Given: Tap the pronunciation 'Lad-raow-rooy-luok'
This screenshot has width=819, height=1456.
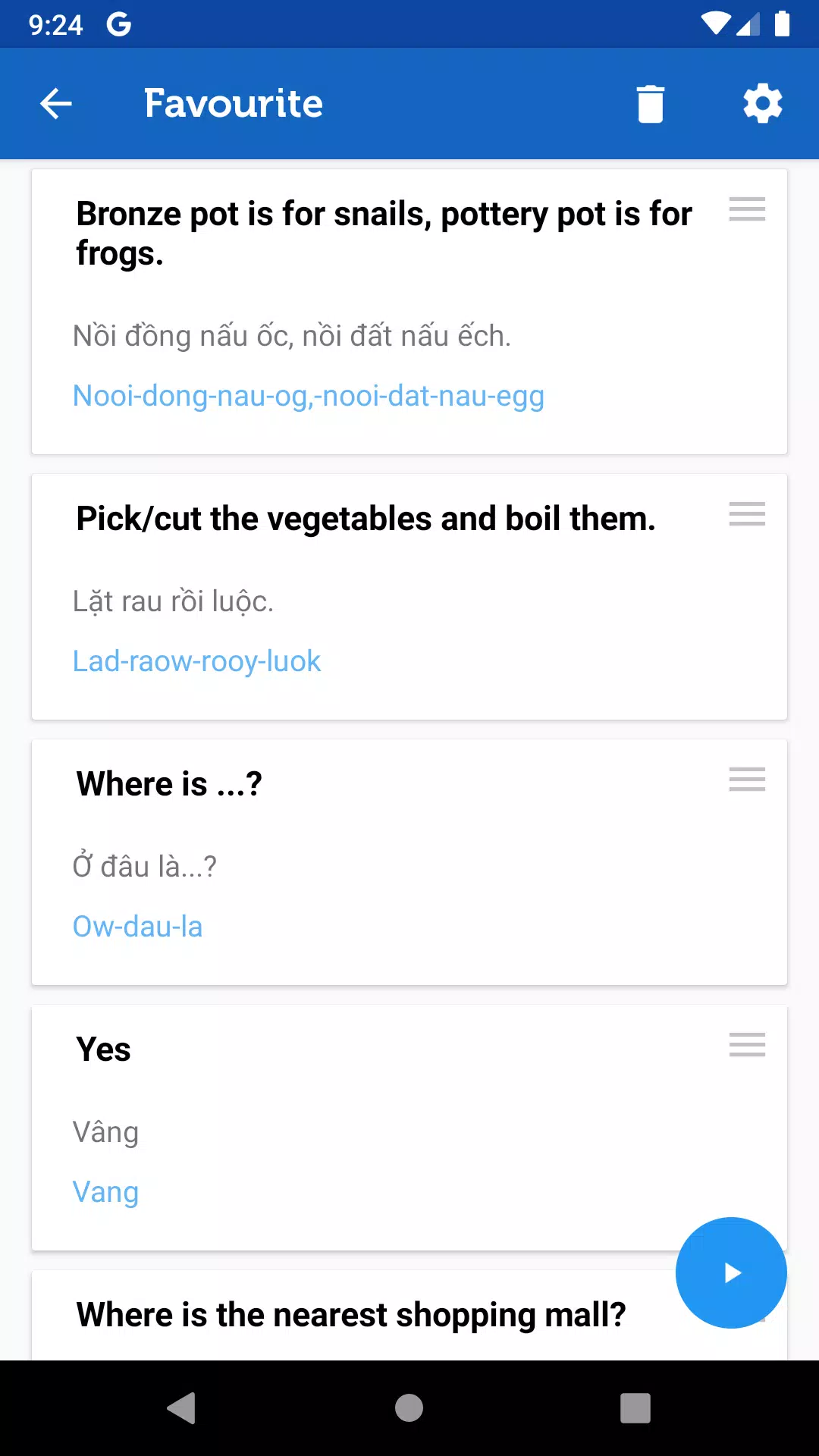Looking at the screenshot, I should (x=196, y=662).
